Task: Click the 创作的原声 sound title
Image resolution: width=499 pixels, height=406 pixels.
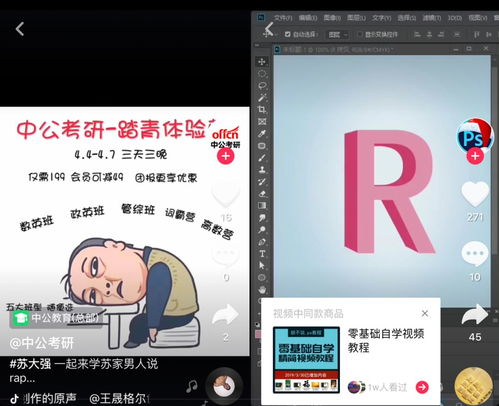Action: click(x=50, y=398)
